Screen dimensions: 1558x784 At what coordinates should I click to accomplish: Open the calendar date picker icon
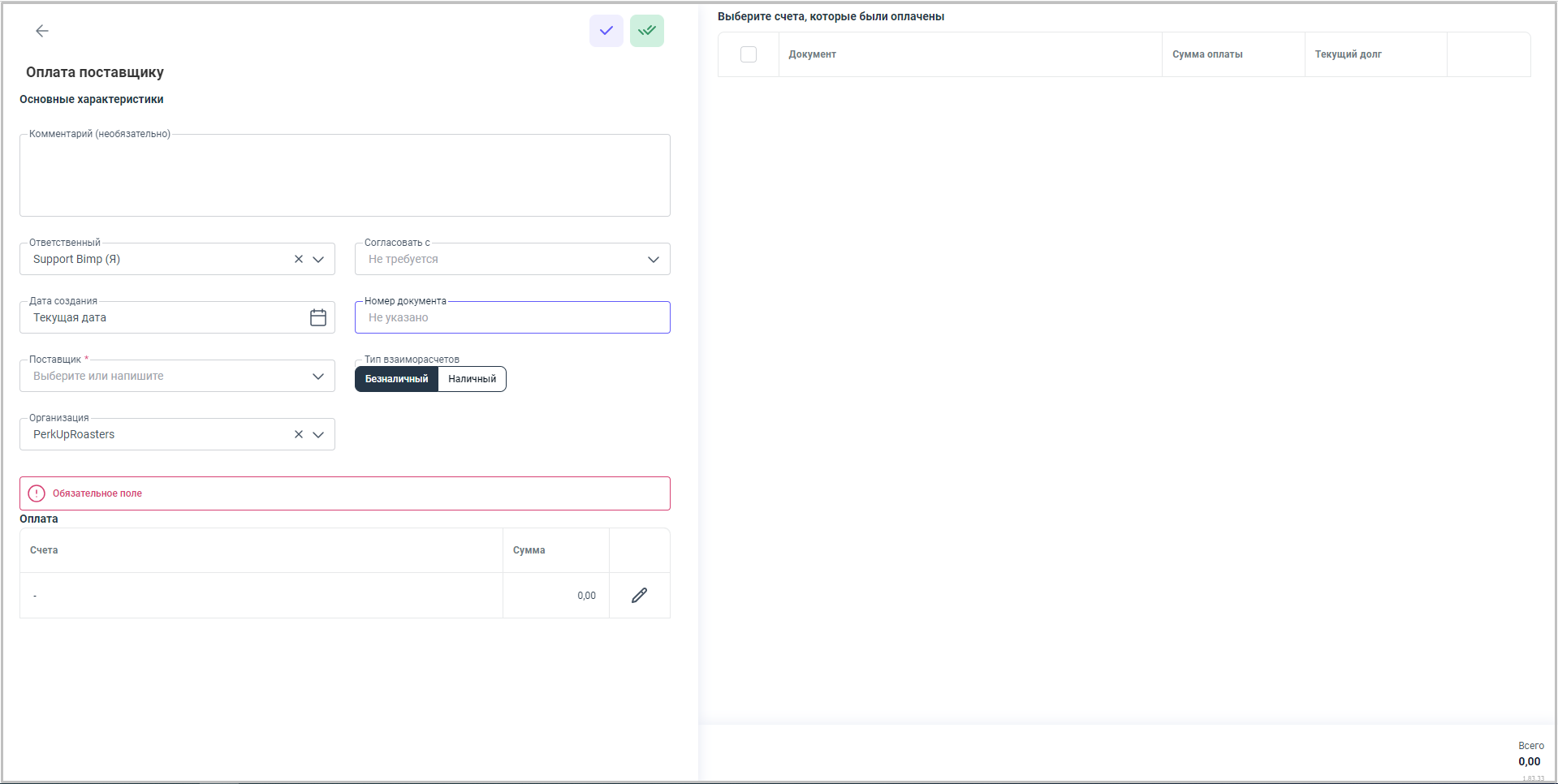[x=318, y=317]
